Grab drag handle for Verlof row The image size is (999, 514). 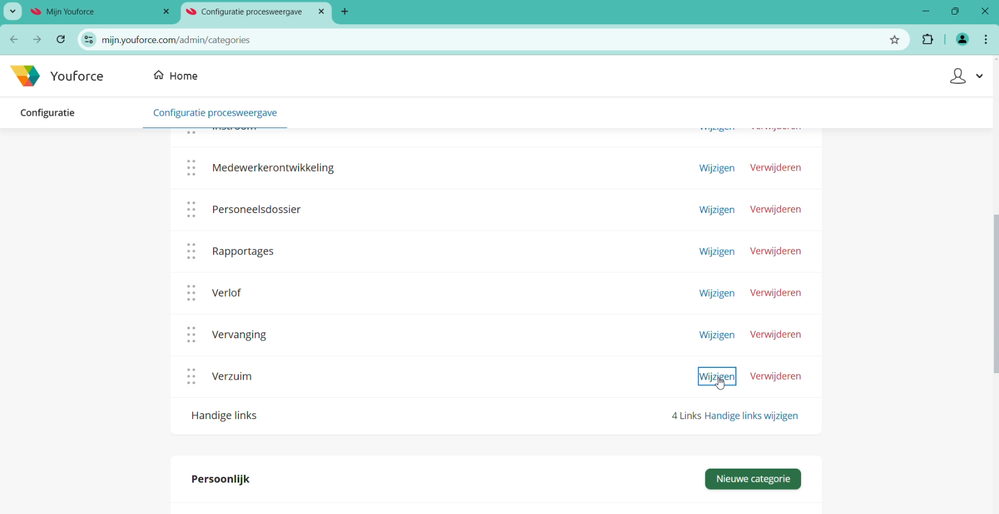(191, 293)
